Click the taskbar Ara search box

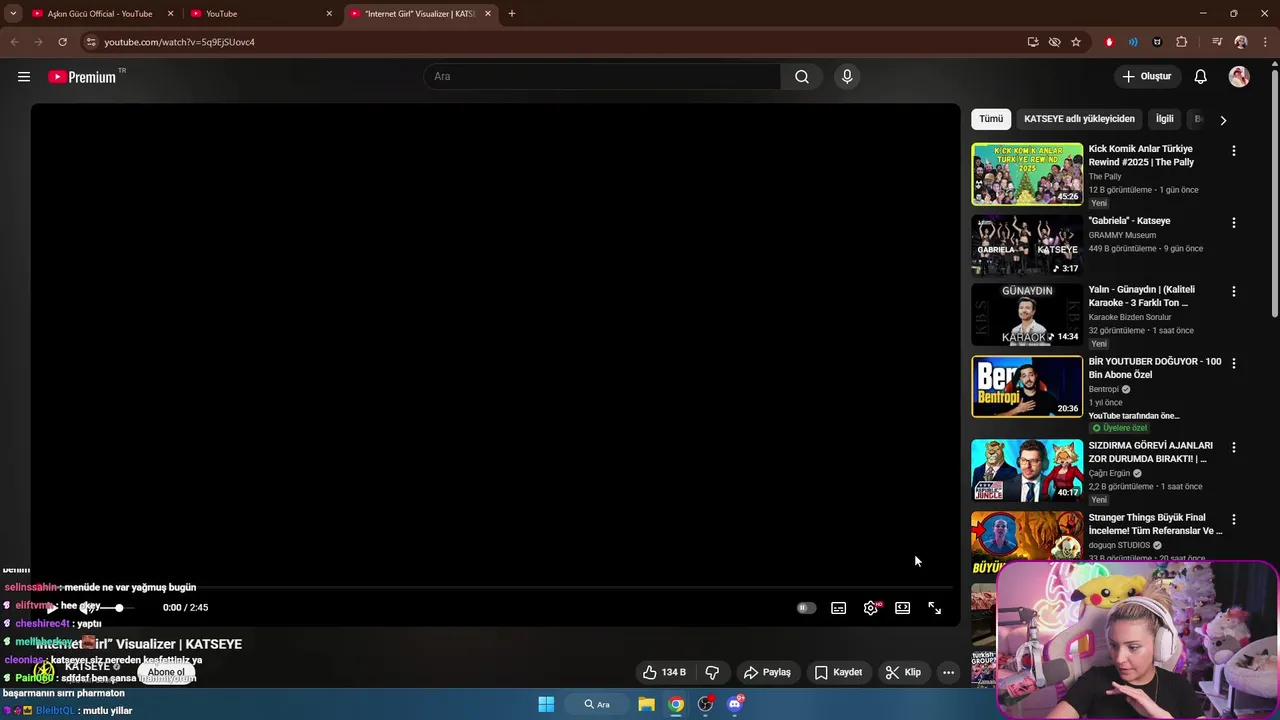click(598, 704)
